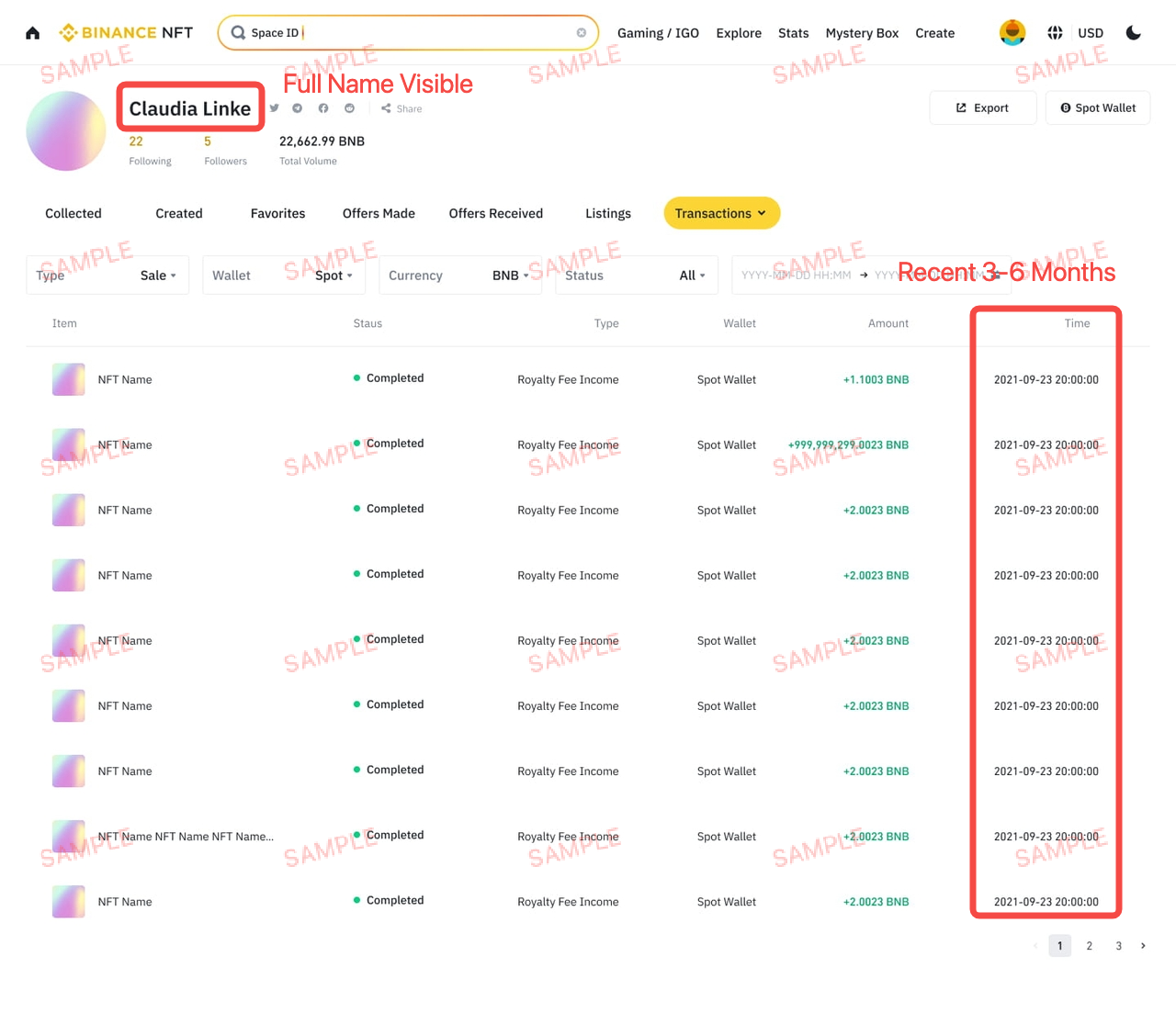Open NFT thumbnail in the +1.1003 BNB row
The height and width of the screenshot is (1024, 1176).
(x=69, y=379)
